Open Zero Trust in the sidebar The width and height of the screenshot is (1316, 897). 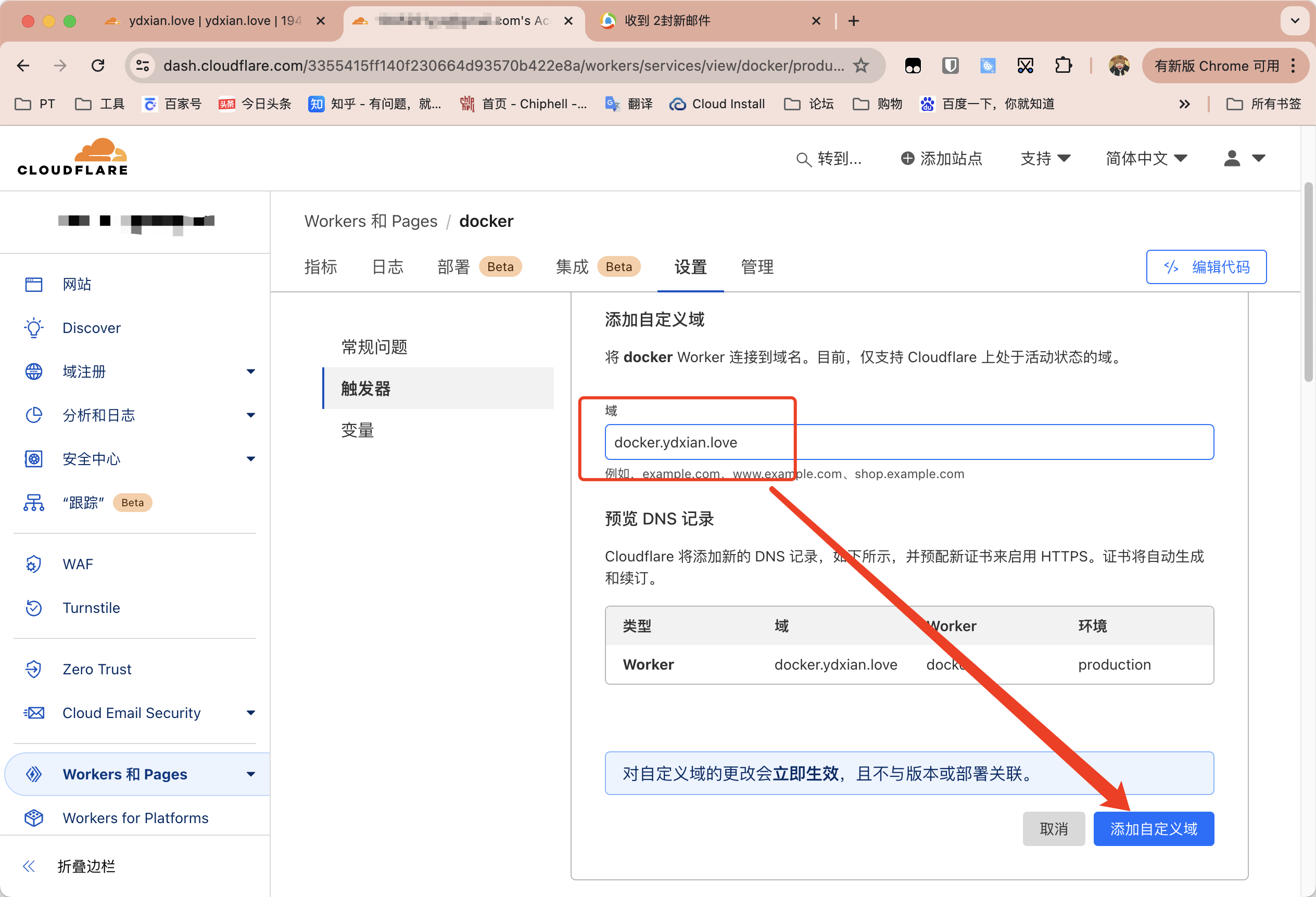point(97,669)
